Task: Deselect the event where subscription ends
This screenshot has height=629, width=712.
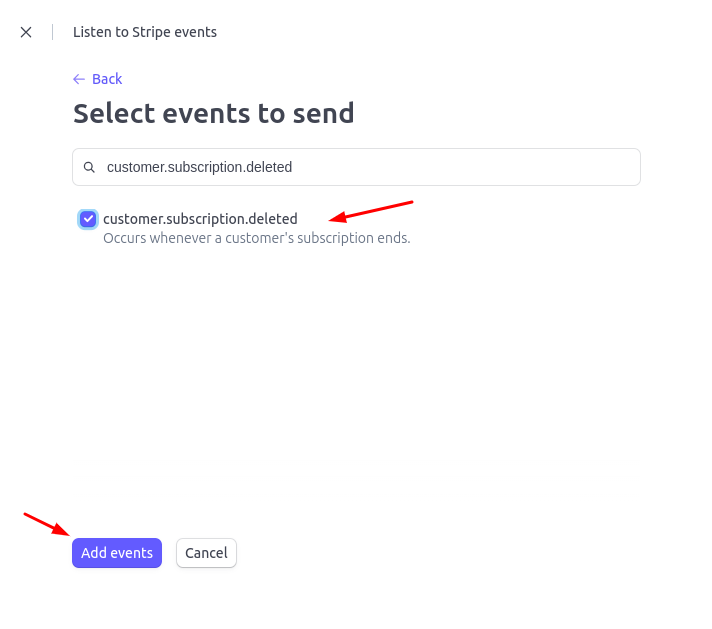Action: pyautogui.click(x=88, y=219)
